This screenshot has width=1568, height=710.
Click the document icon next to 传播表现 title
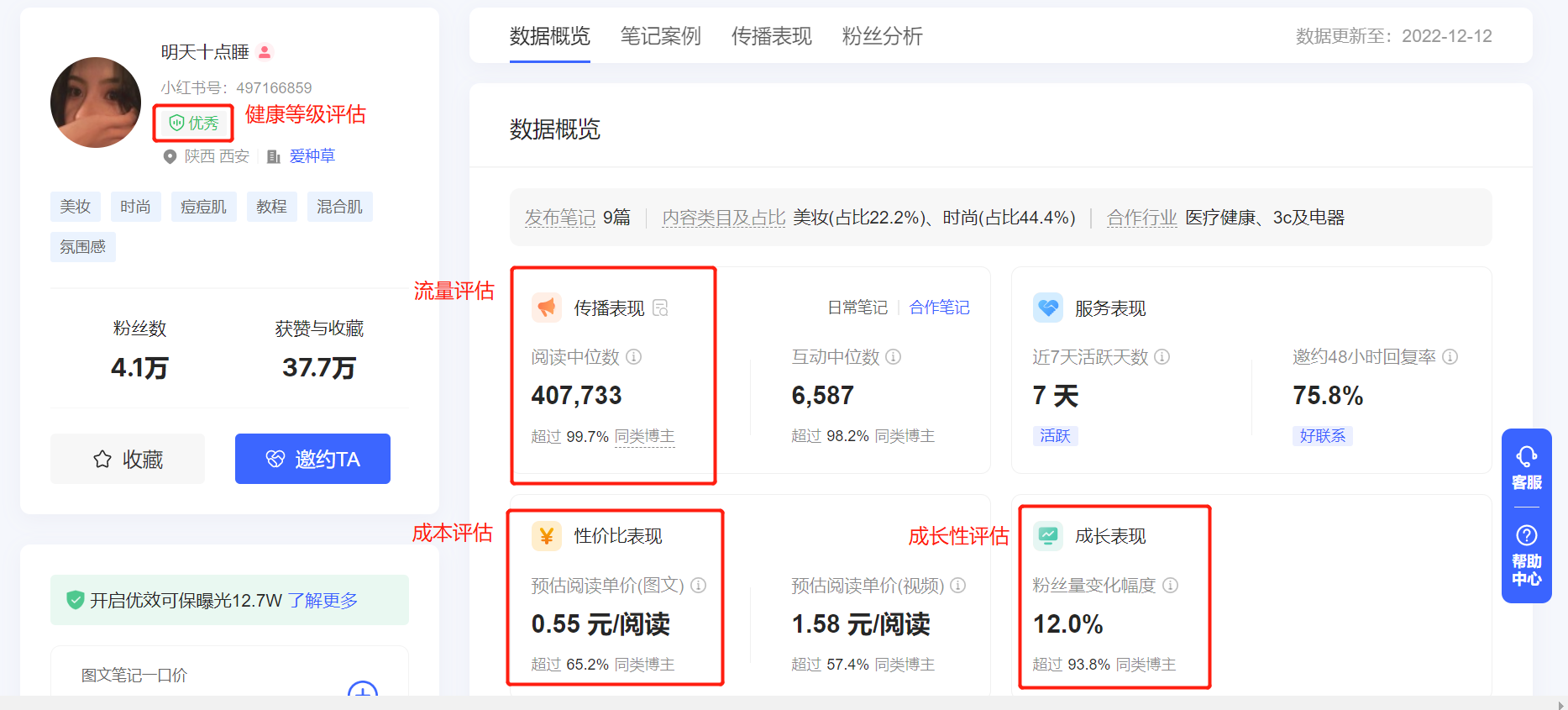pyautogui.click(x=661, y=308)
